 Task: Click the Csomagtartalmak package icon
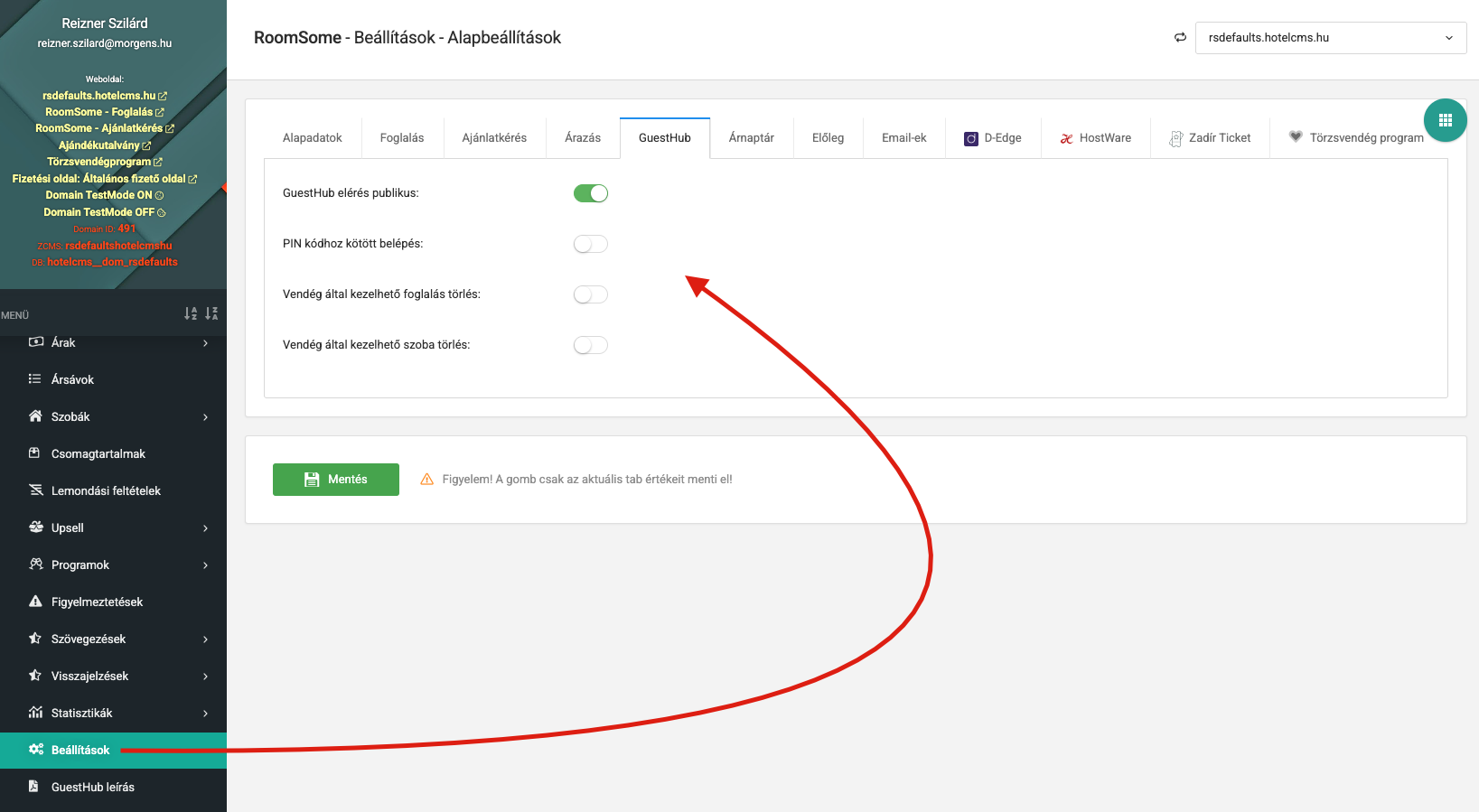tap(35, 453)
